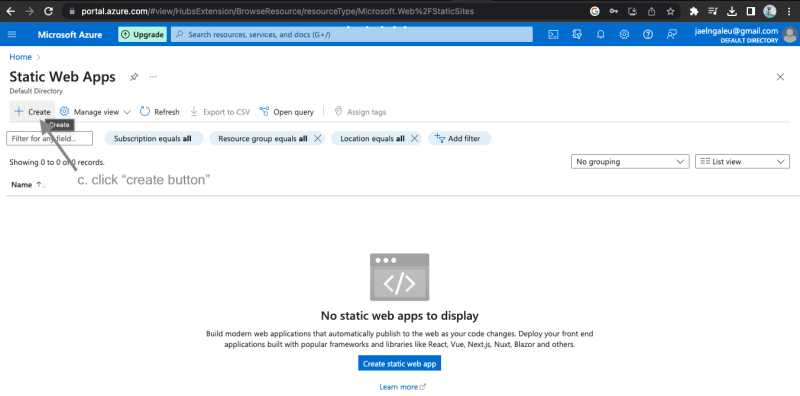Image resolution: width=800 pixels, height=396 pixels.
Task: Click Add filter
Action: pos(459,138)
